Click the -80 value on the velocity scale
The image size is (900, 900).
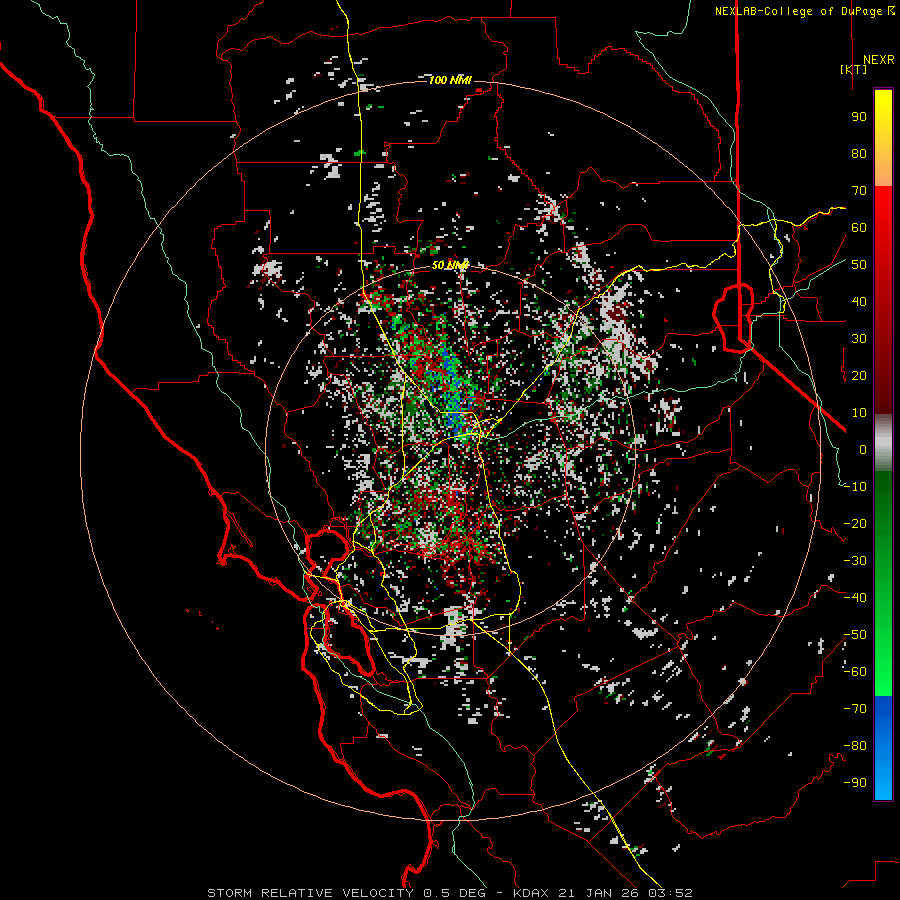coord(855,746)
